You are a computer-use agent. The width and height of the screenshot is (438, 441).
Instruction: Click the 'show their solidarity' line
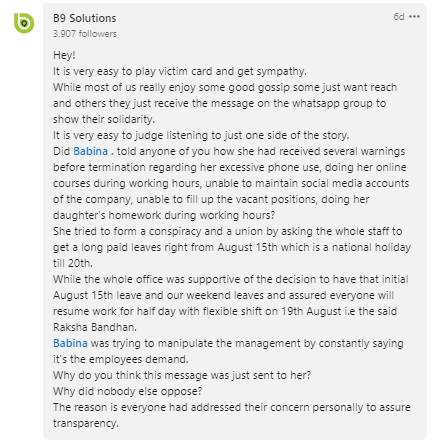click(x=104, y=119)
